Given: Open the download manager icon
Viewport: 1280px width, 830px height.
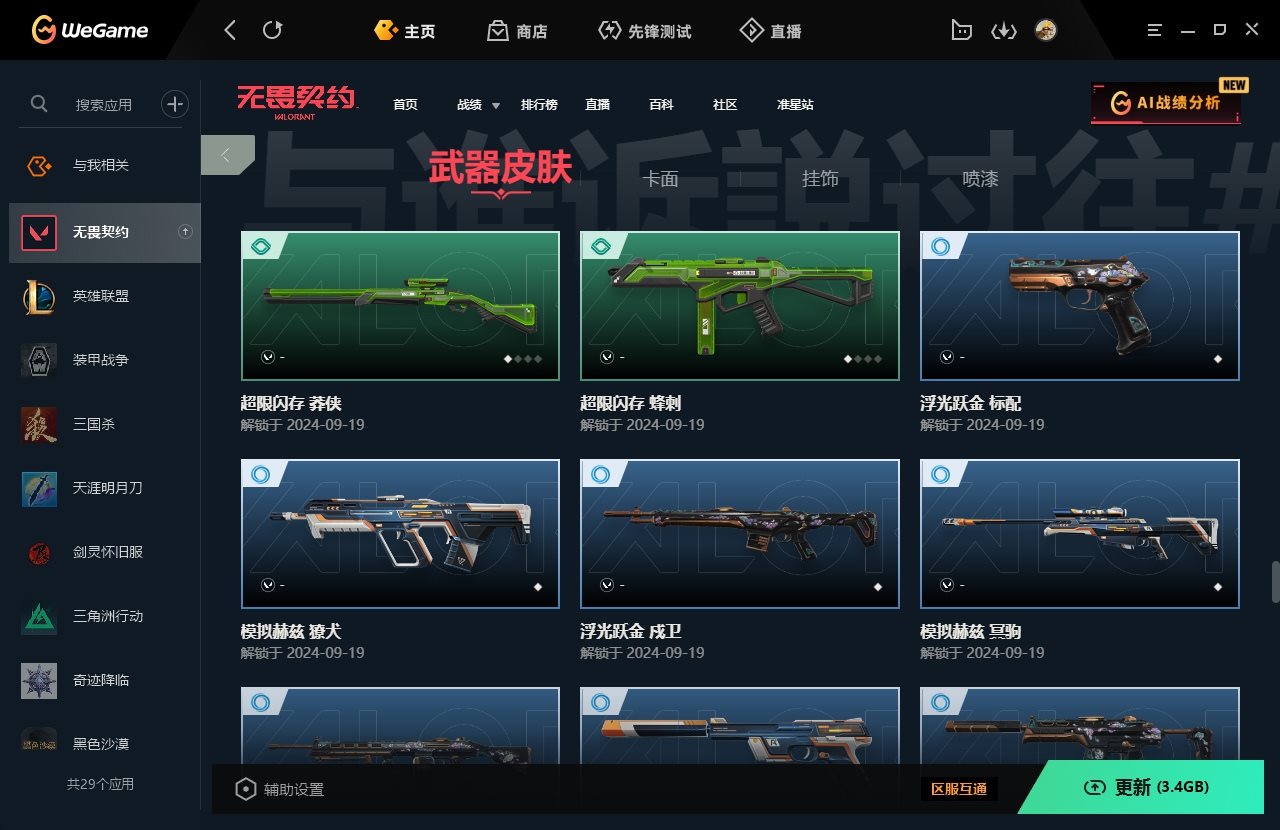Looking at the screenshot, I should 1003,31.
